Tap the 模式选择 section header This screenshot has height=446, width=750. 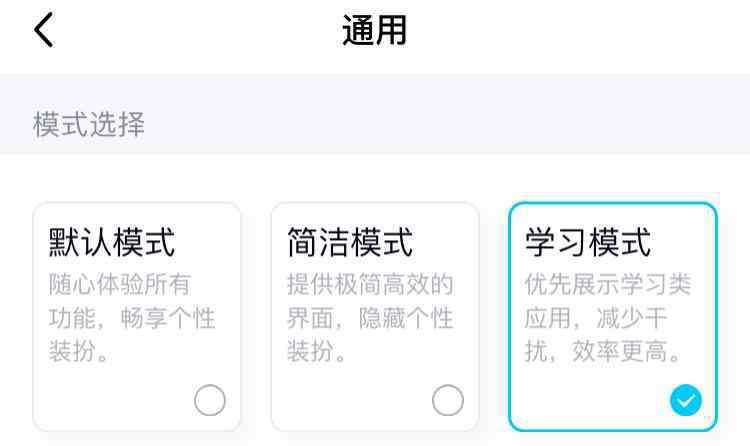point(89,124)
